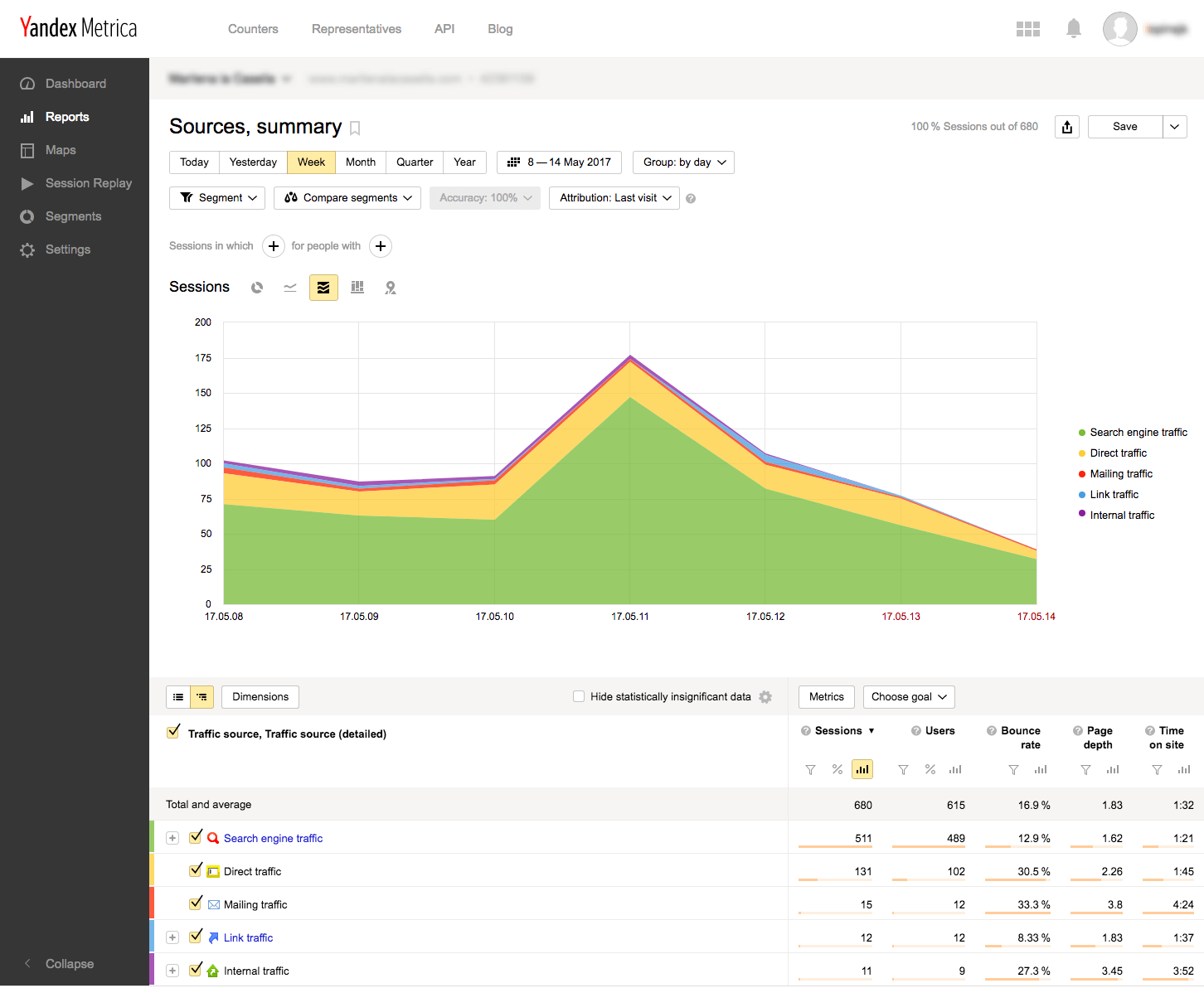This screenshot has width=1204, height=988.
Task: Select the Quarter period tab
Action: [x=415, y=162]
